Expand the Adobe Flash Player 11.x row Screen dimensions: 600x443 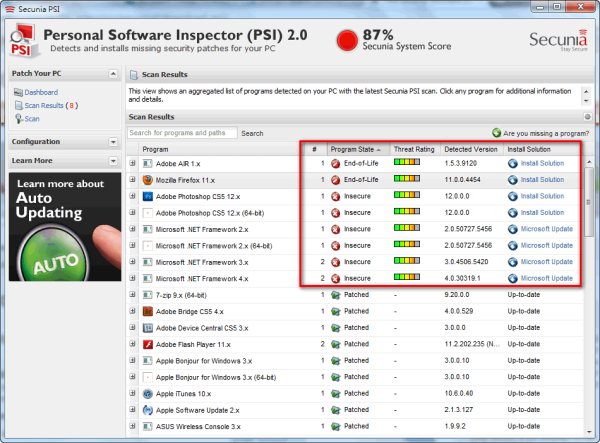tap(132, 344)
